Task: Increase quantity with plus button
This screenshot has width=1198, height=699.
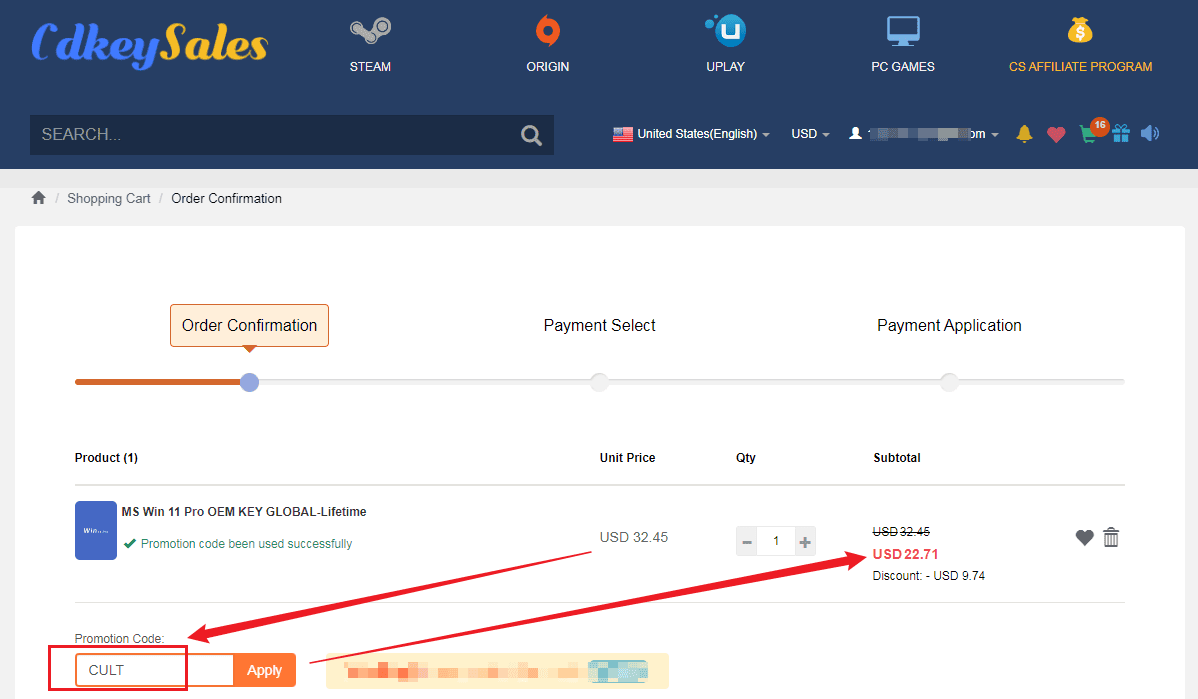Action: coord(805,542)
